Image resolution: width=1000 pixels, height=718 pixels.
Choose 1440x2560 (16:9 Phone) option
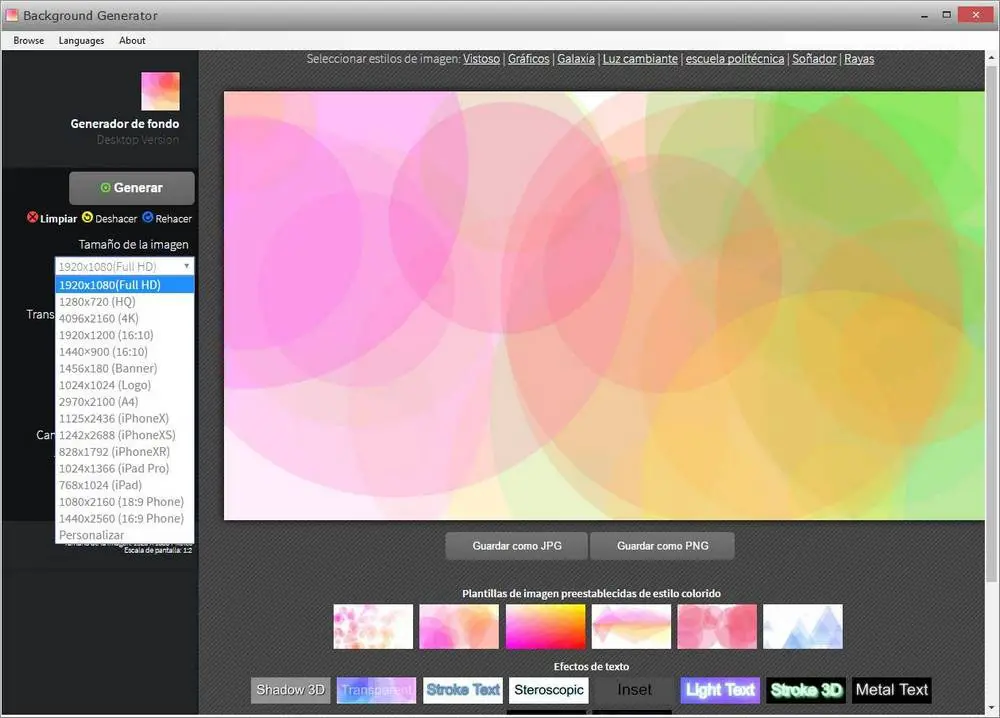pos(124,518)
